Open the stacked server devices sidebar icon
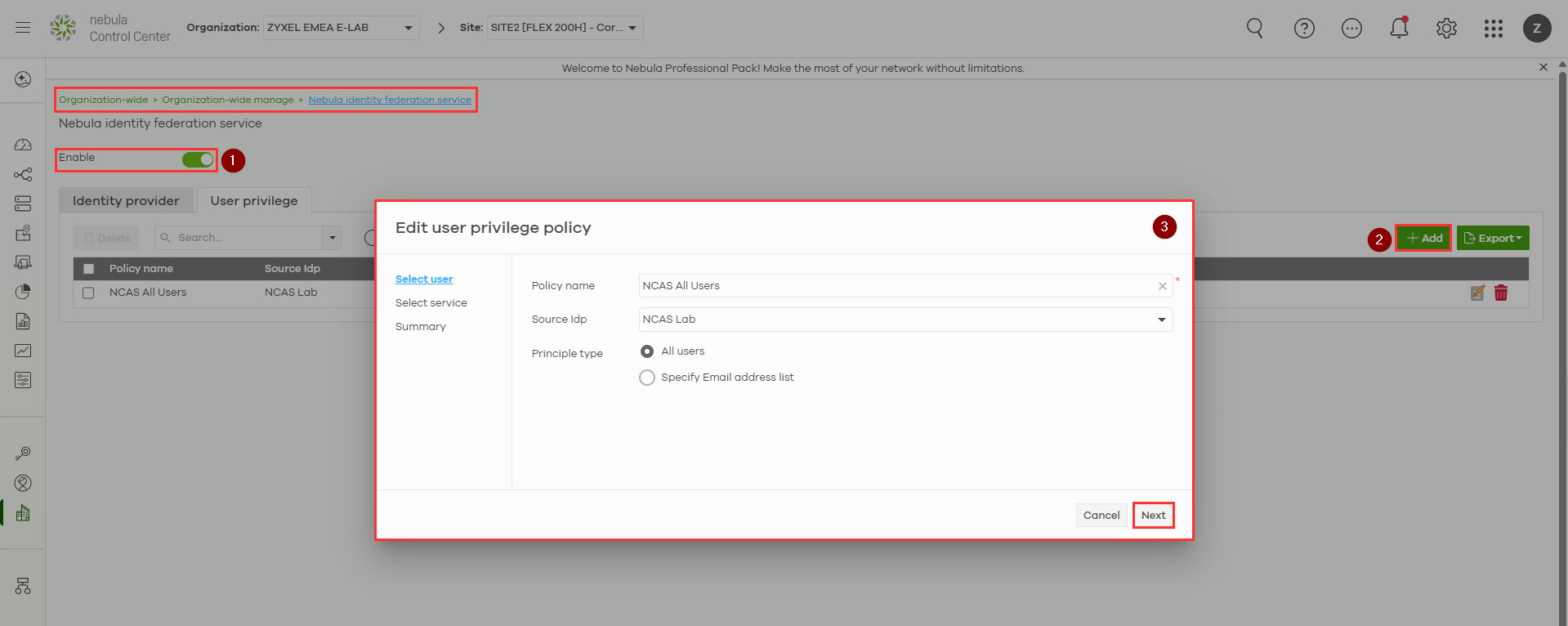1568x626 pixels. (x=23, y=203)
